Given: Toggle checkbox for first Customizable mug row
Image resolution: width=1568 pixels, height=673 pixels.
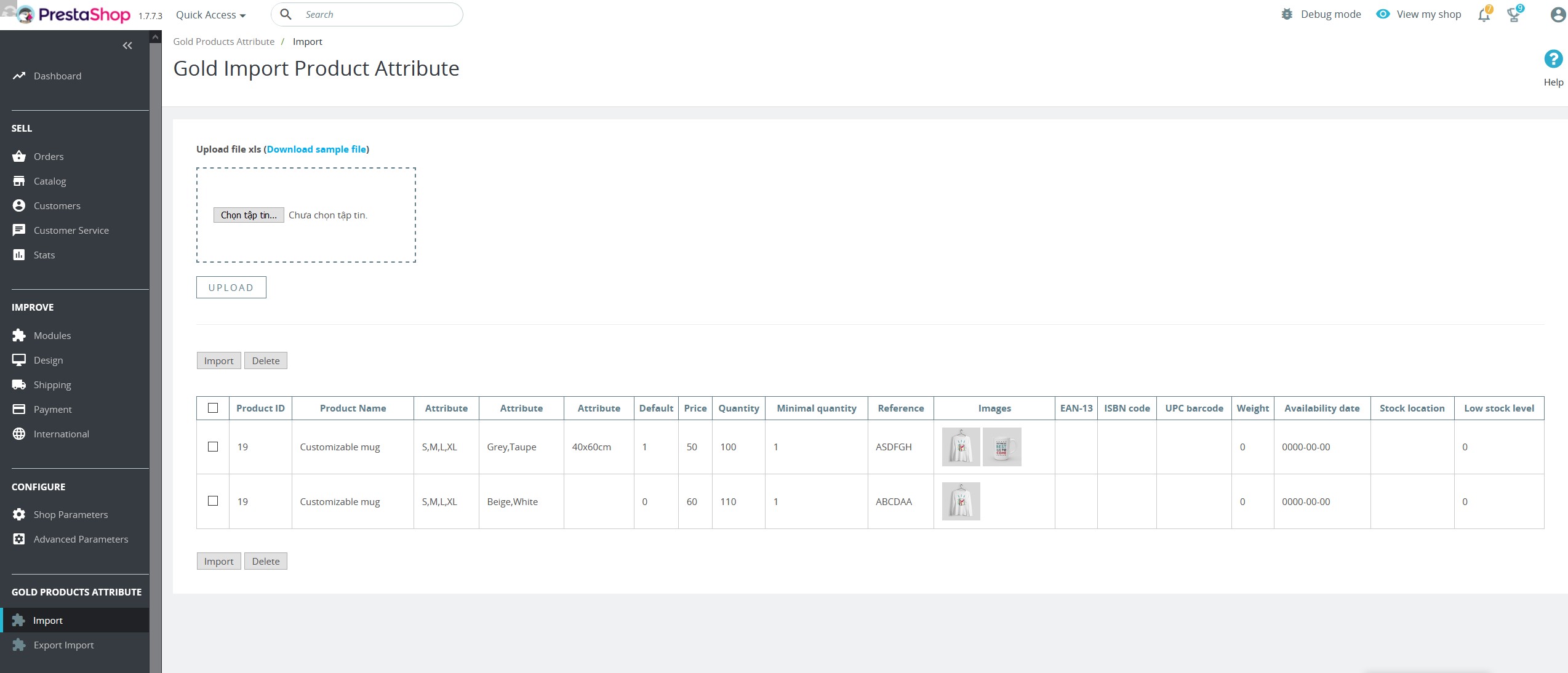Looking at the screenshot, I should 213,446.
